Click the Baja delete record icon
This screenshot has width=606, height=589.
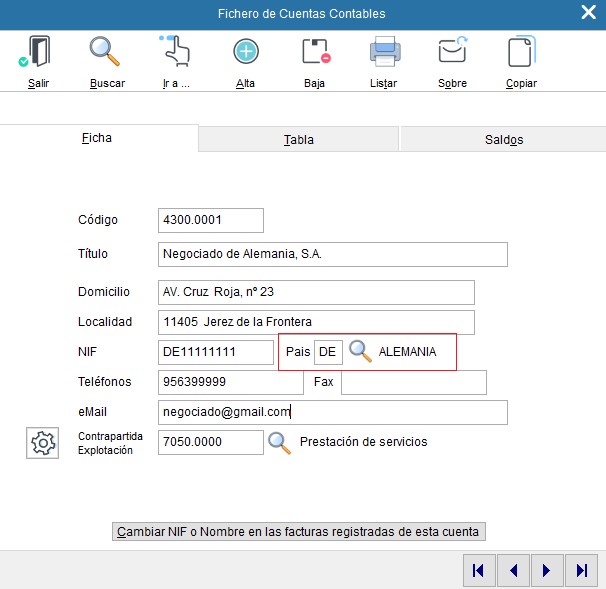click(x=315, y=52)
